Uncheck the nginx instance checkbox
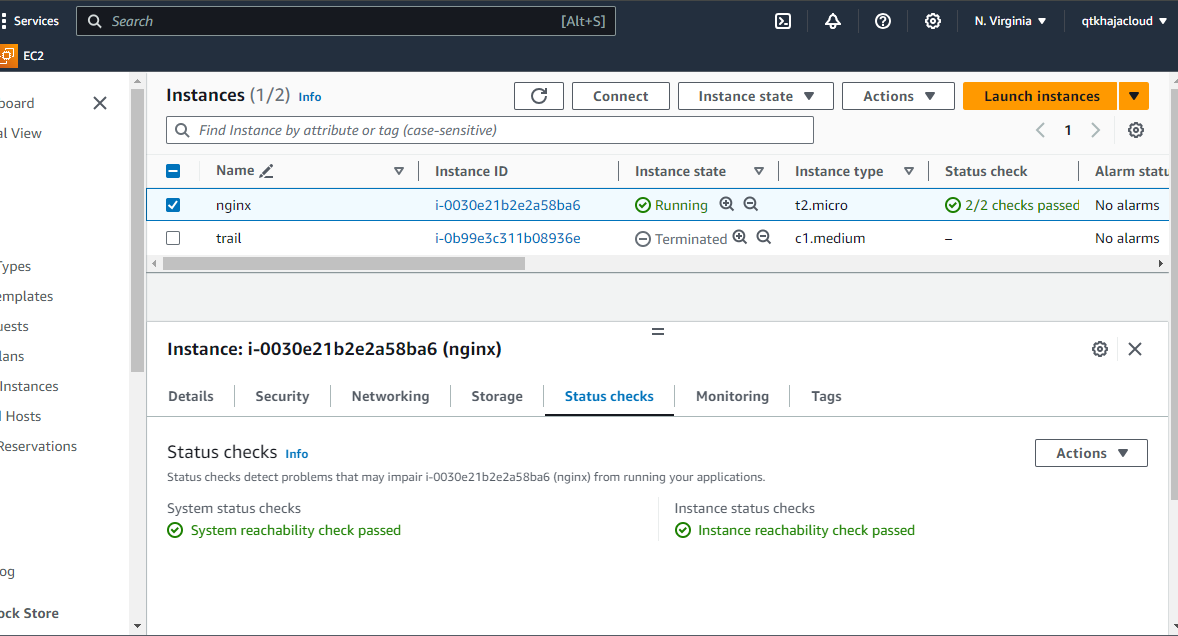This screenshot has width=1178, height=636. click(173, 205)
